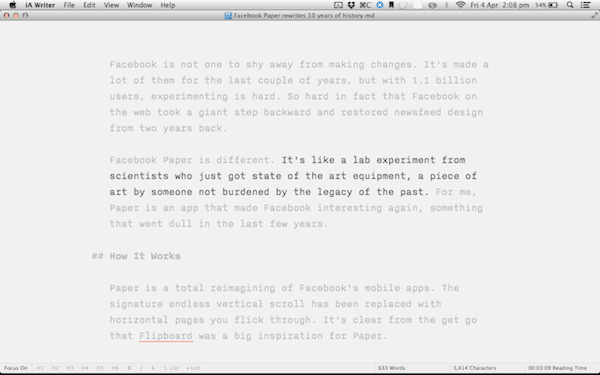Apply H1 heading from the status bar

point(40,368)
